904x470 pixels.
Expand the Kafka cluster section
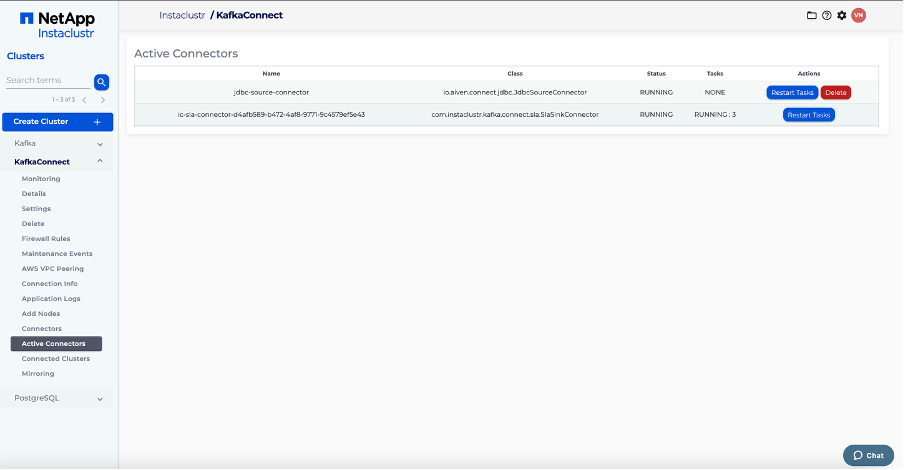tap(99, 144)
